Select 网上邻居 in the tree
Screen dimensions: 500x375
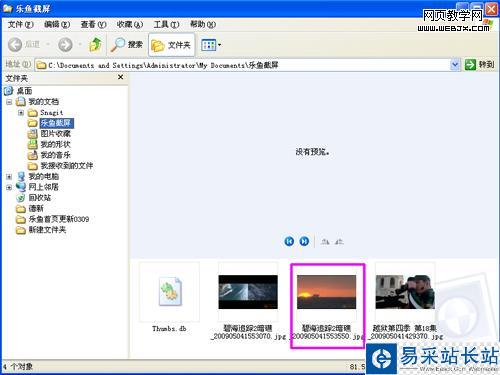[x=43, y=187]
